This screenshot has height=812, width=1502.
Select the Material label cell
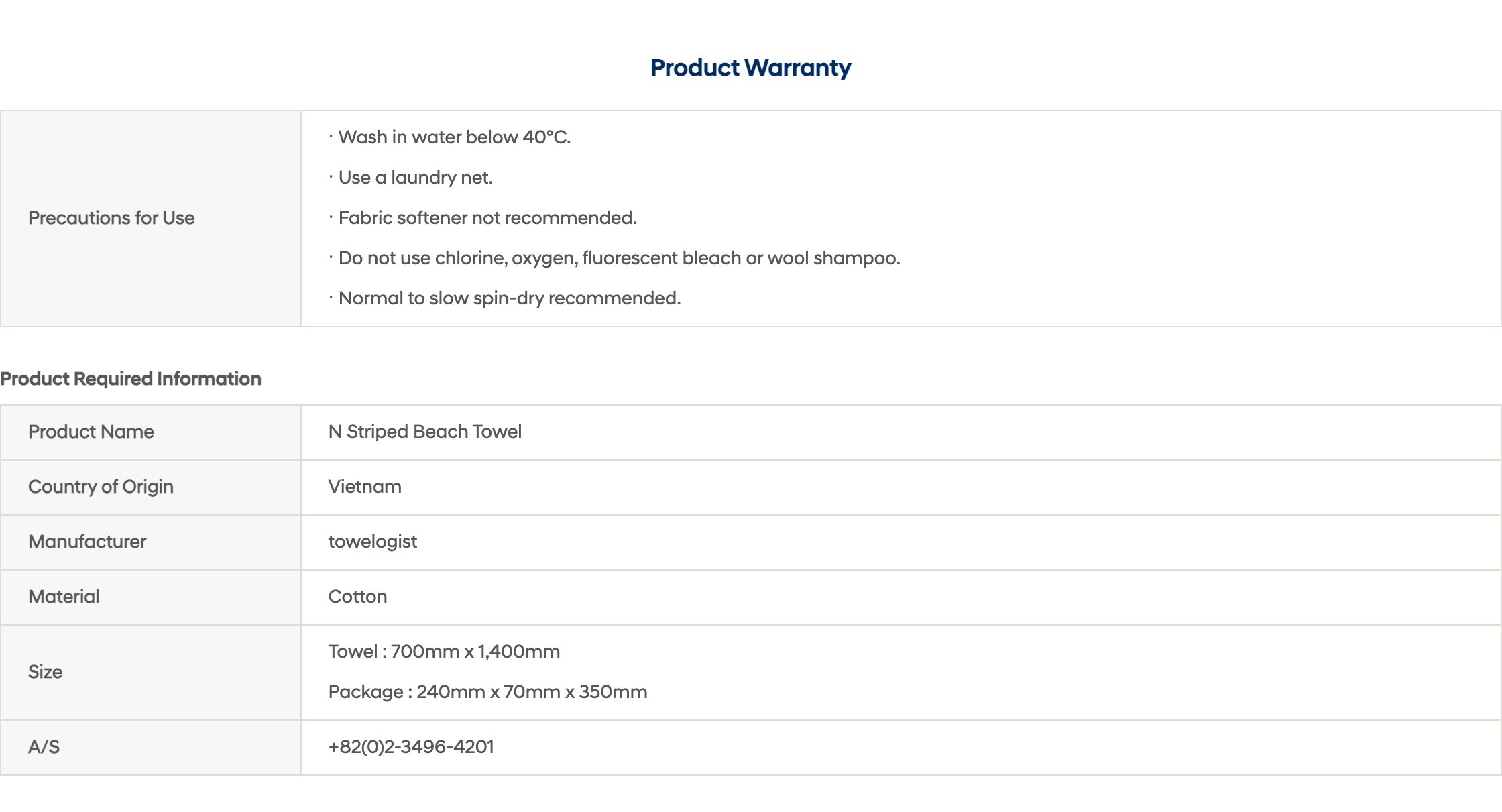(x=151, y=597)
